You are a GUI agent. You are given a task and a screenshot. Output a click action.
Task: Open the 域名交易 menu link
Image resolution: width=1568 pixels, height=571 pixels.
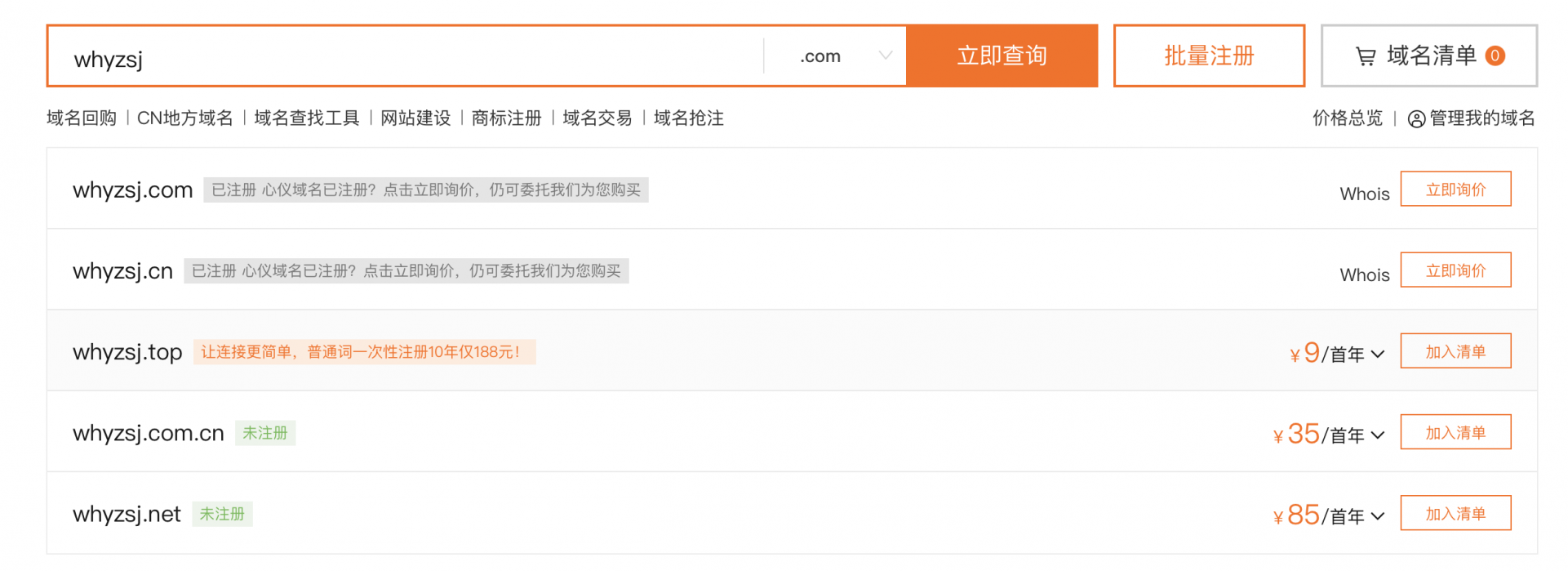(597, 118)
